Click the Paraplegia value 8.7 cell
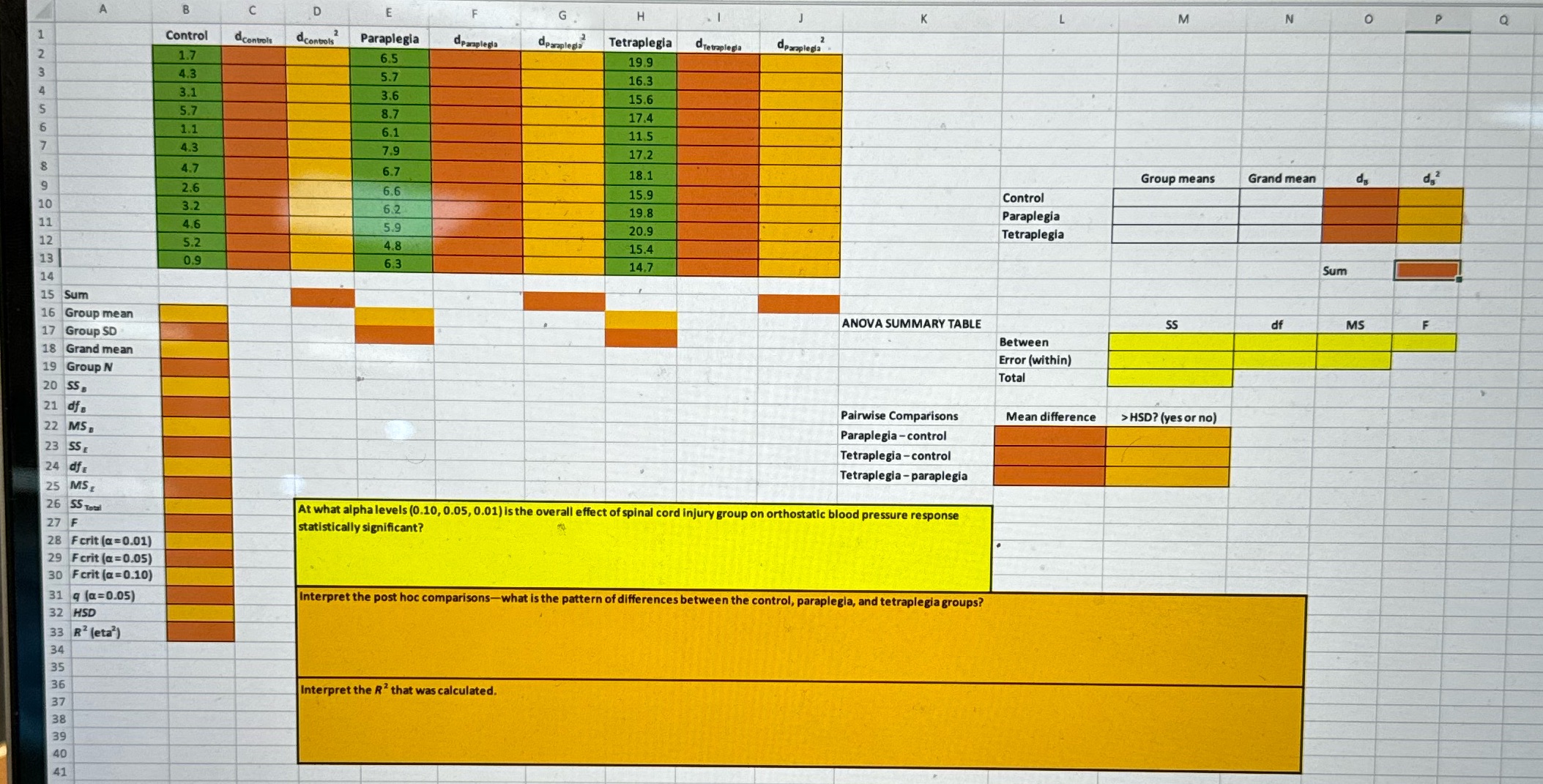The image size is (1543, 784). [x=390, y=114]
